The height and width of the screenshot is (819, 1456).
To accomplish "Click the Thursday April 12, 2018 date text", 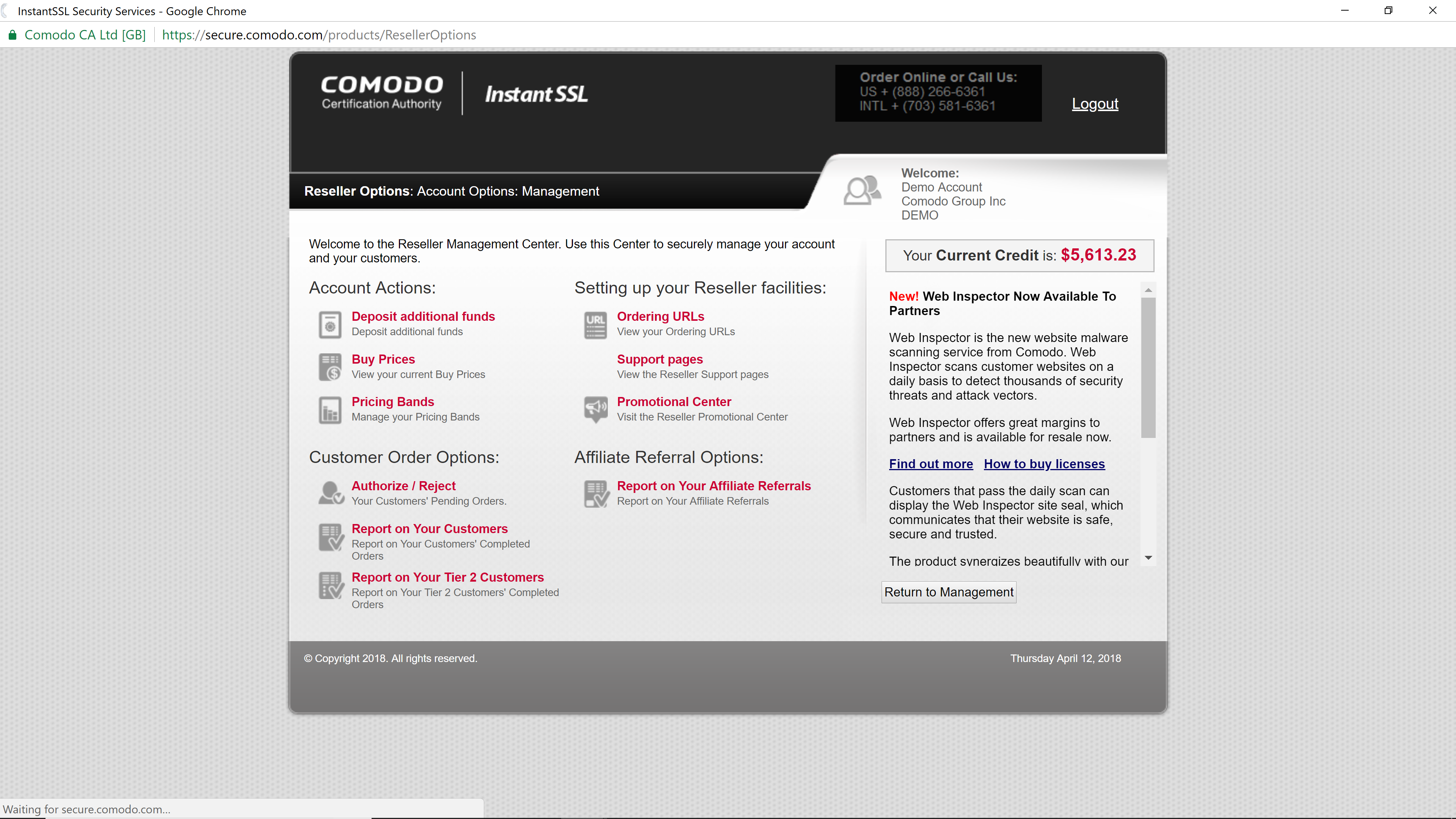I will 1065,659.
